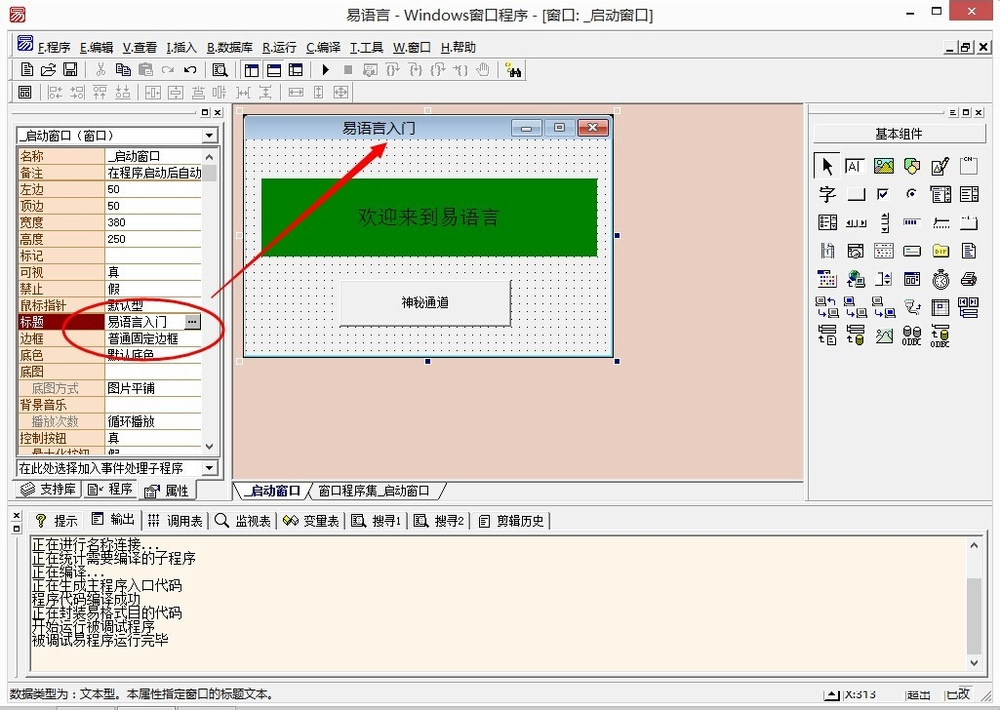Select the button component icon in palette
The height and width of the screenshot is (710, 1000).
pyautogui.click(x=855, y=194)
